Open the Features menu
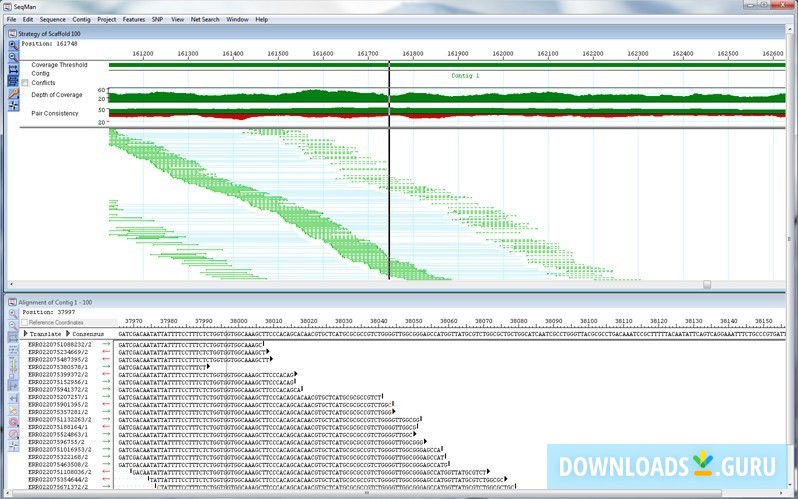 coord(134,19)
